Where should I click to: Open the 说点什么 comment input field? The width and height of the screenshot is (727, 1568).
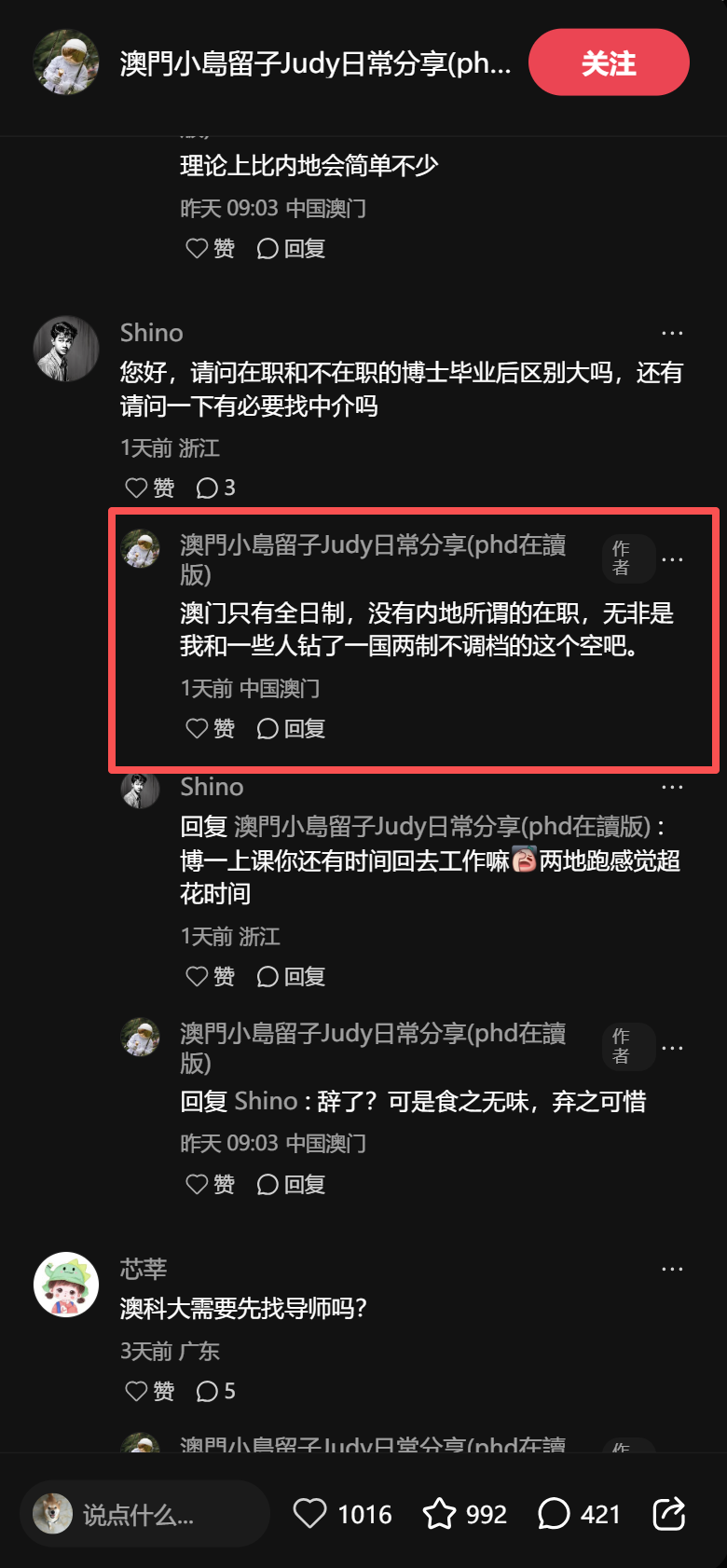tap(144, 1514)
